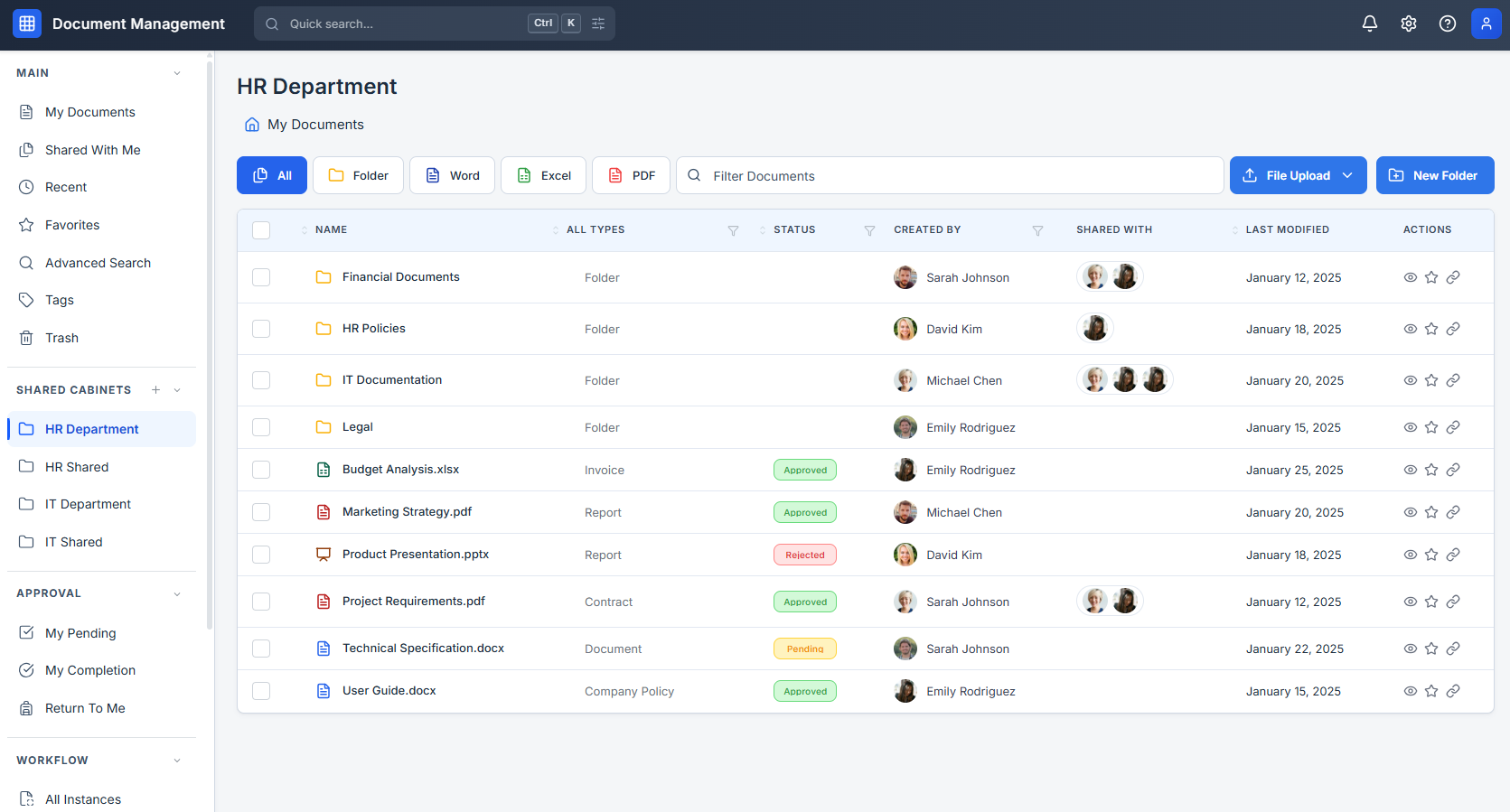1510x812 pixels.
Task: Open the Marketing Strategy.pdf file name
Action: click(407, 512)
